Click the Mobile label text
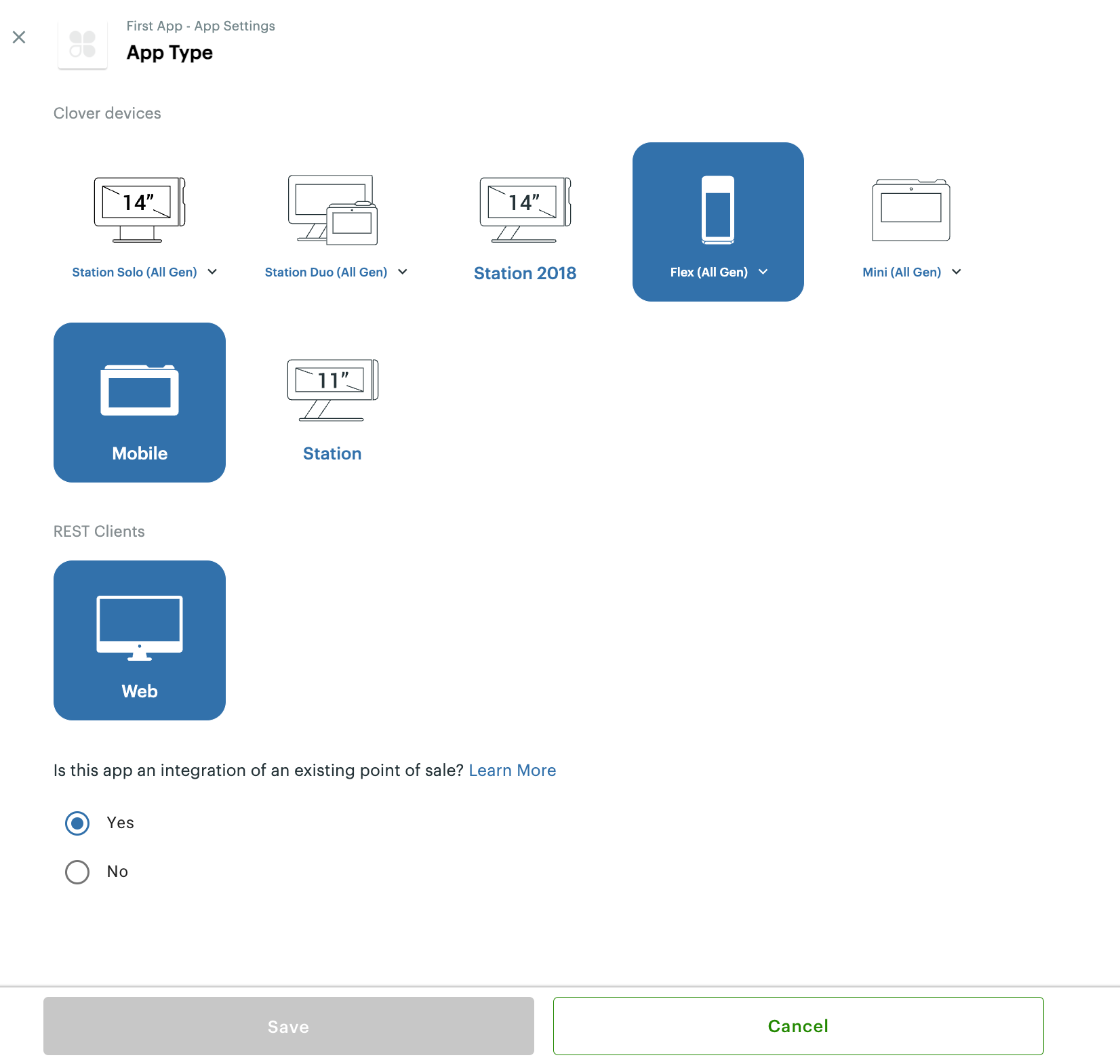 pos(140,453)
